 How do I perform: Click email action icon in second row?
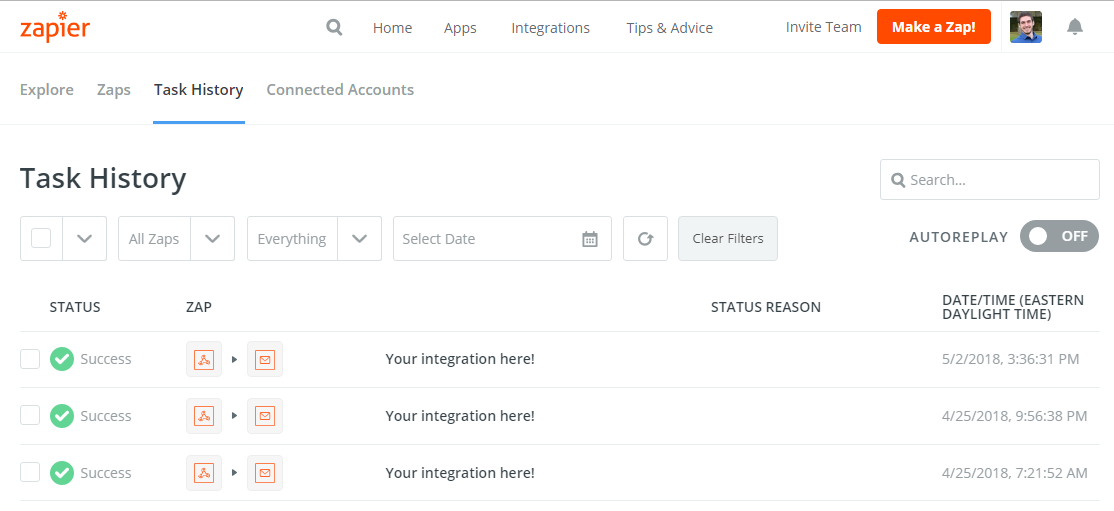(265, 416)
